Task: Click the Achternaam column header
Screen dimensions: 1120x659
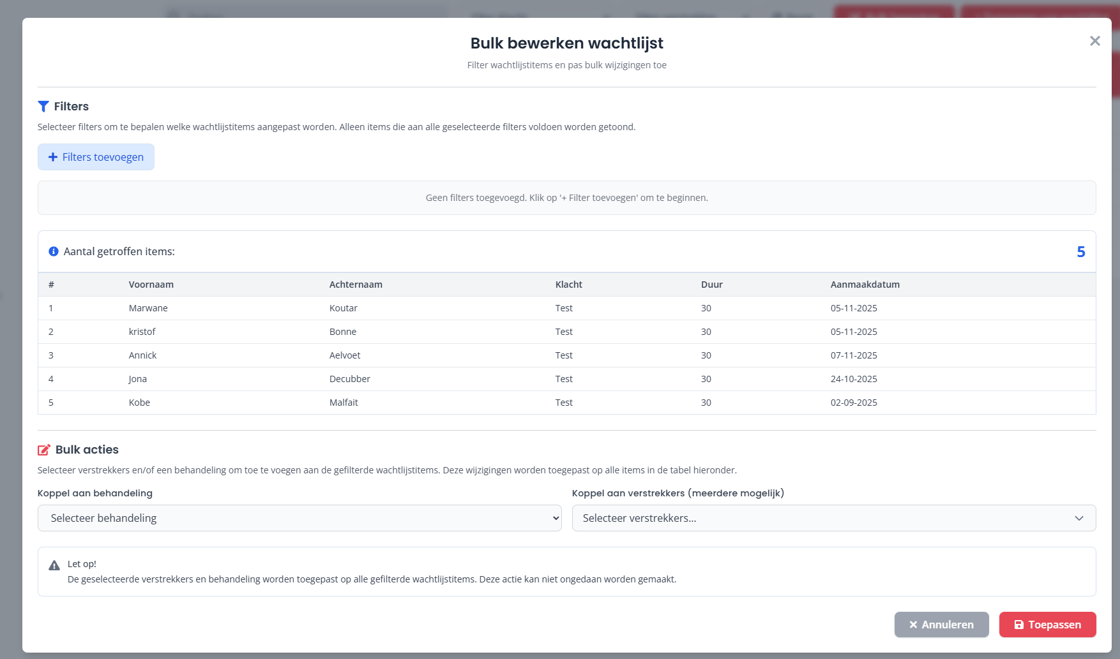Action: (355, 284)
